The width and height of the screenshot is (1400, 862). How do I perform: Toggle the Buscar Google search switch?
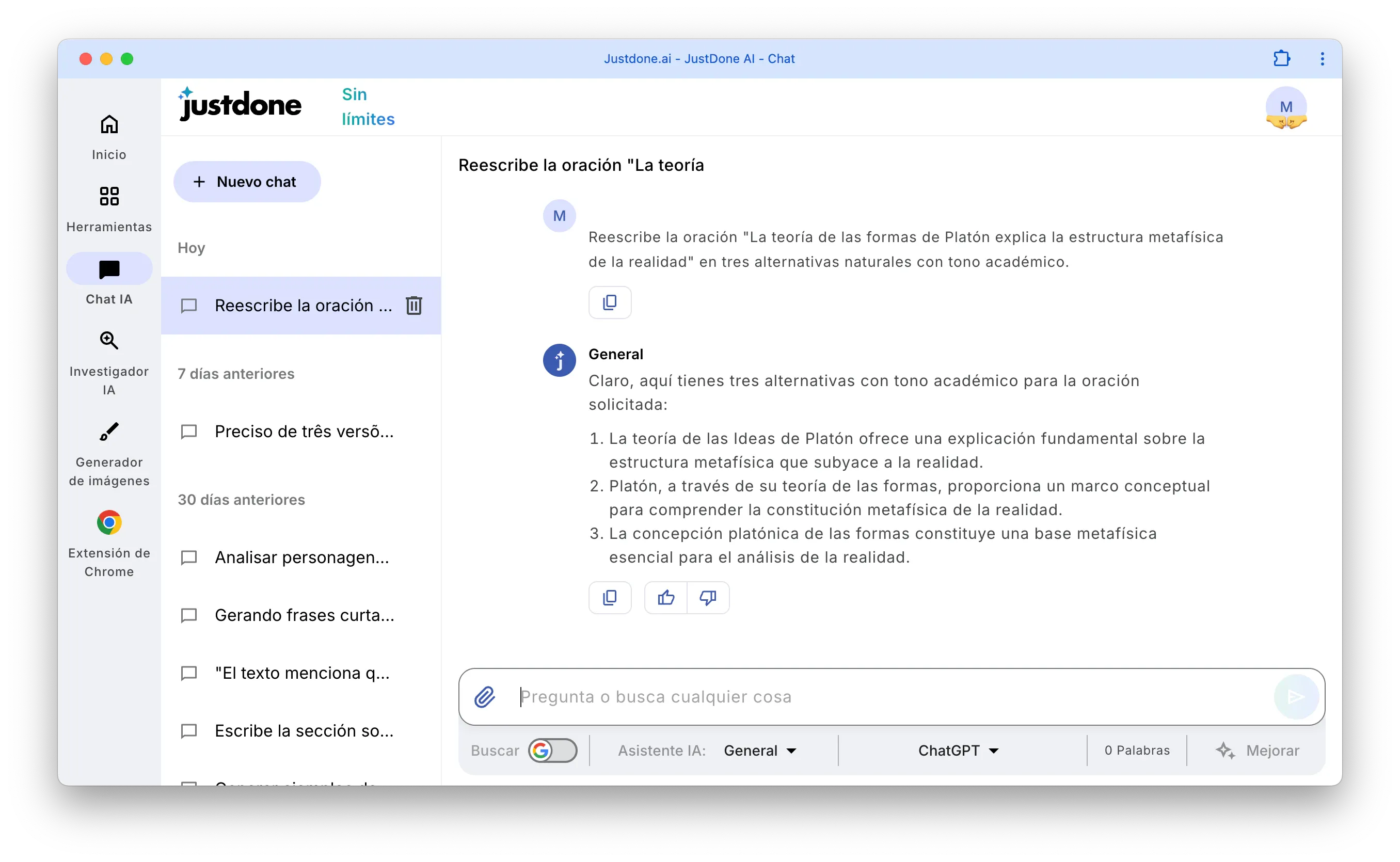[x=552, y=751]
